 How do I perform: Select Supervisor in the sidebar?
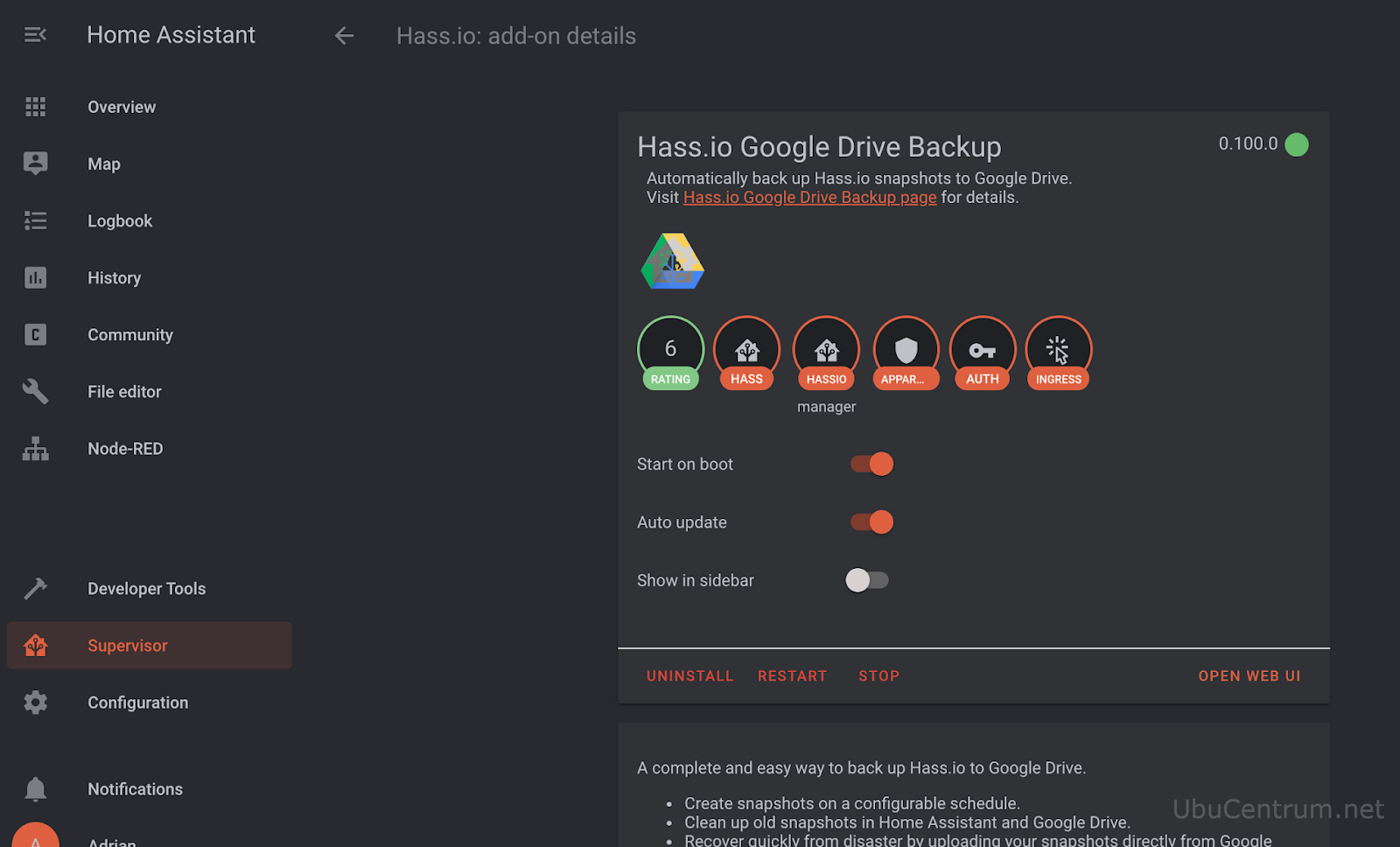[x=150, y=646]
